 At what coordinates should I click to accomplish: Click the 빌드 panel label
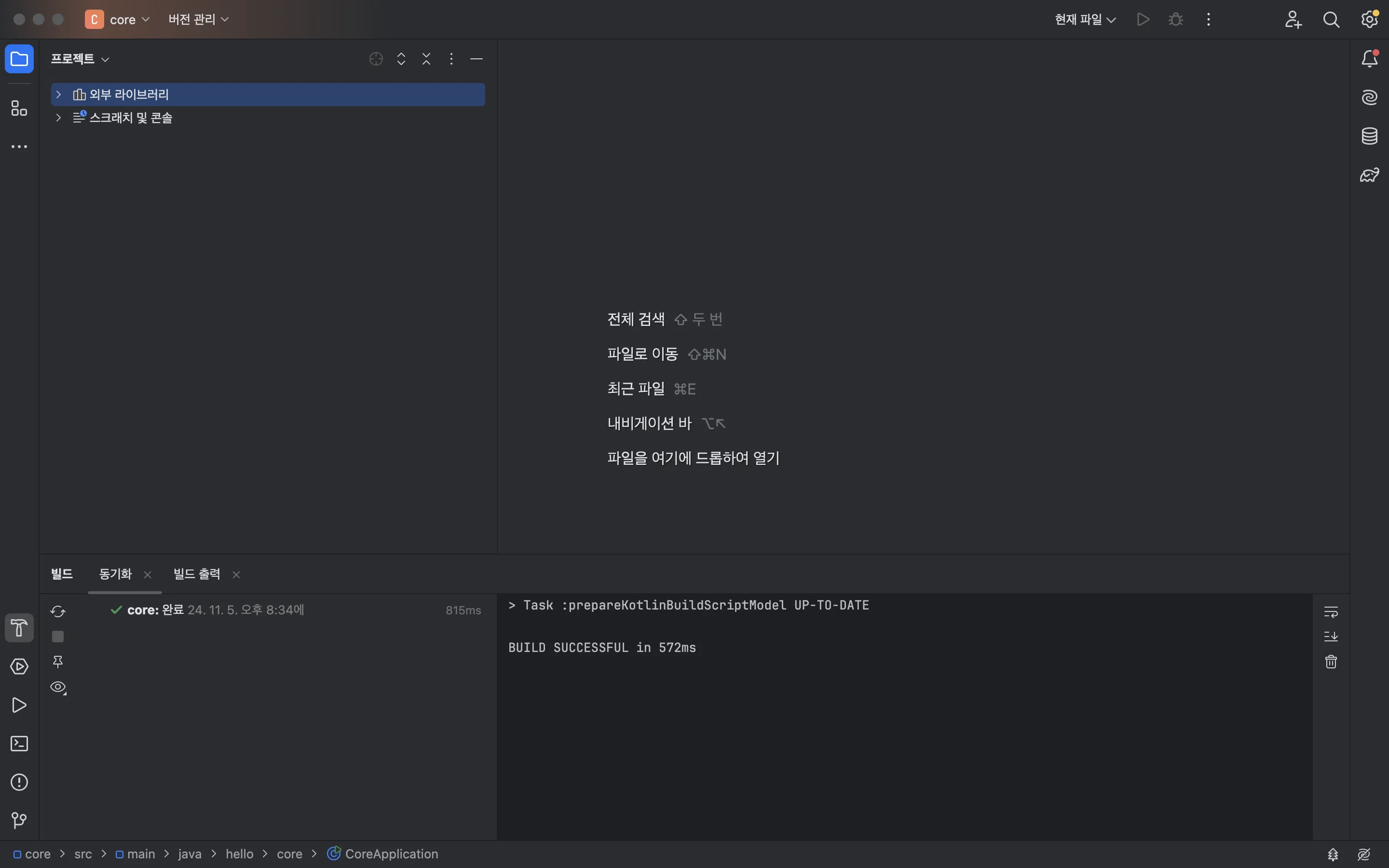(x=61, y=574)
